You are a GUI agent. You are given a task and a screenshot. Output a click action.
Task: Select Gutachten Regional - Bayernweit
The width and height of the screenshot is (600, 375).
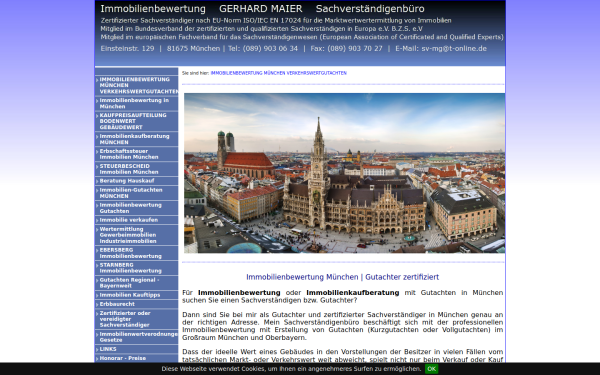click(136, 283)
